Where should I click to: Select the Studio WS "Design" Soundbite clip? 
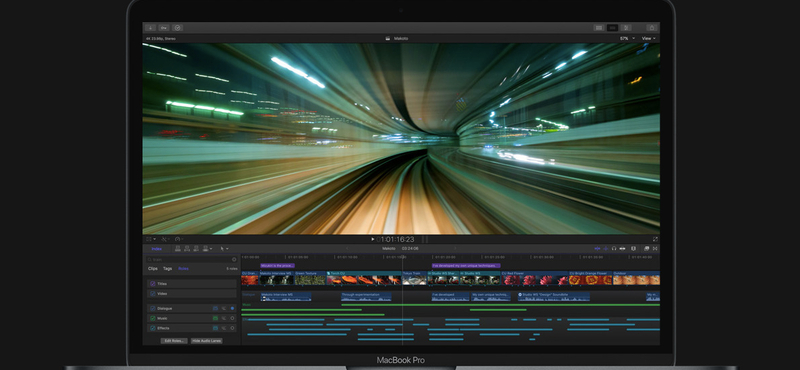click(x=554, y=297)
